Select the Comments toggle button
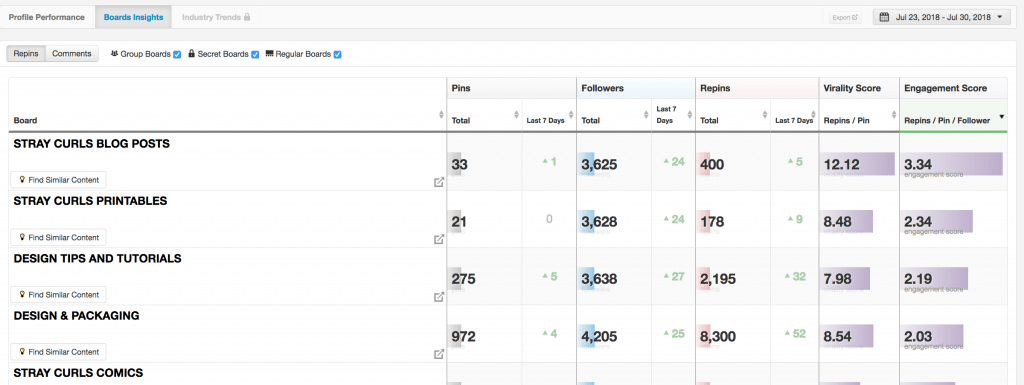Image resolution: width=1024 pixels, height=385 pixels. pos(72,54)
